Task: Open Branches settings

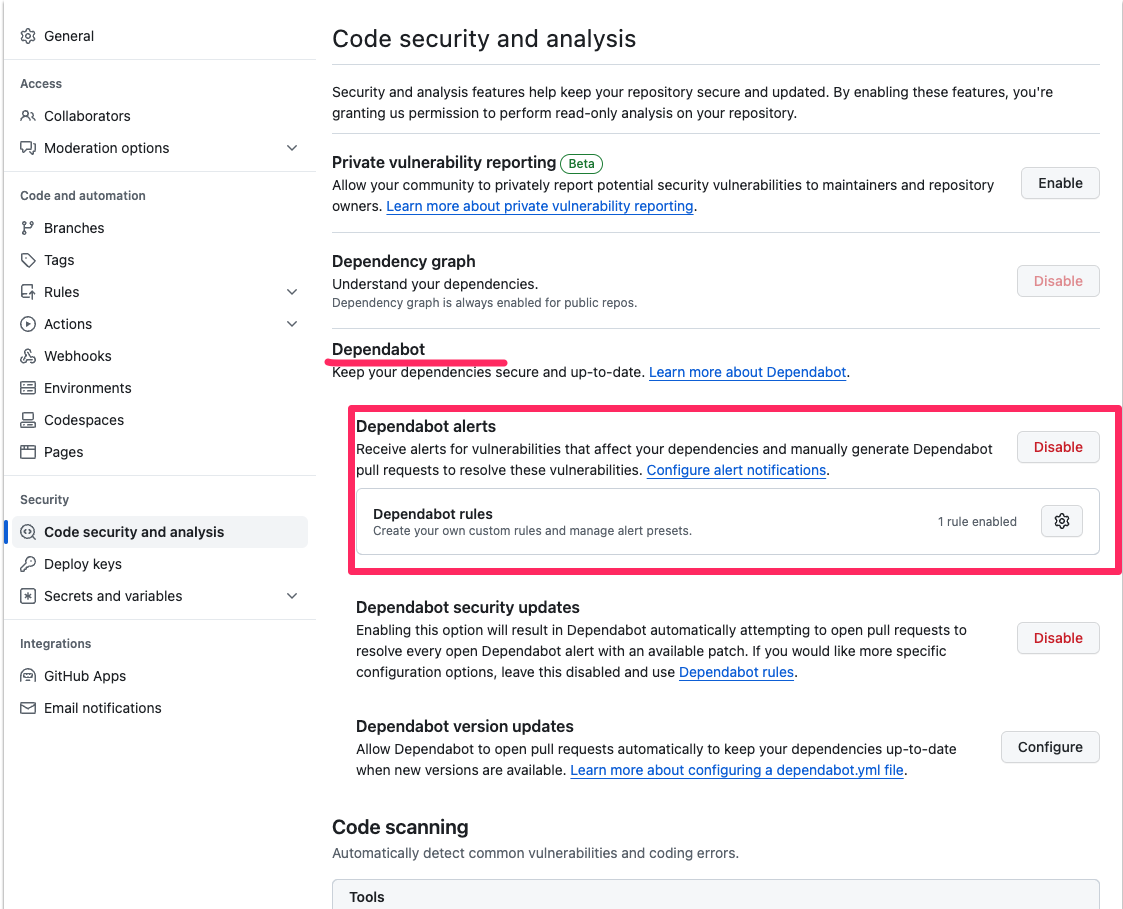Action: 74,228
